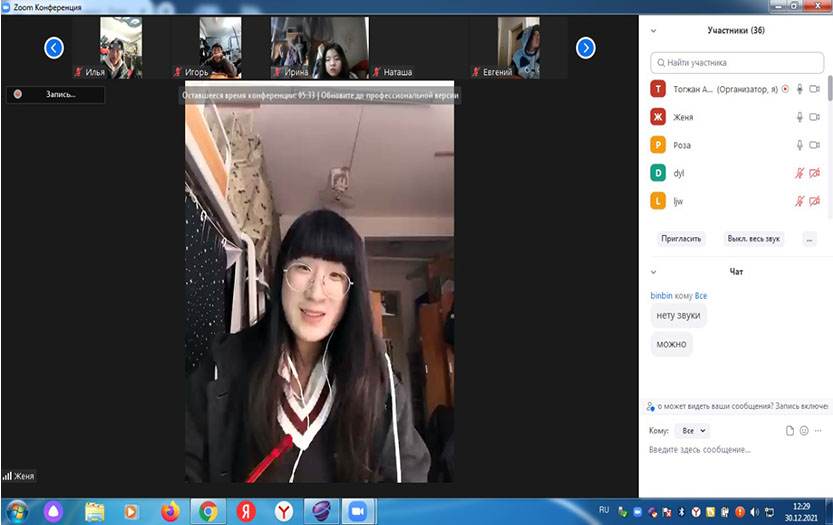833x525 pixels.
Task: Open the emoji picker in chat
Action: pos(804,430)
